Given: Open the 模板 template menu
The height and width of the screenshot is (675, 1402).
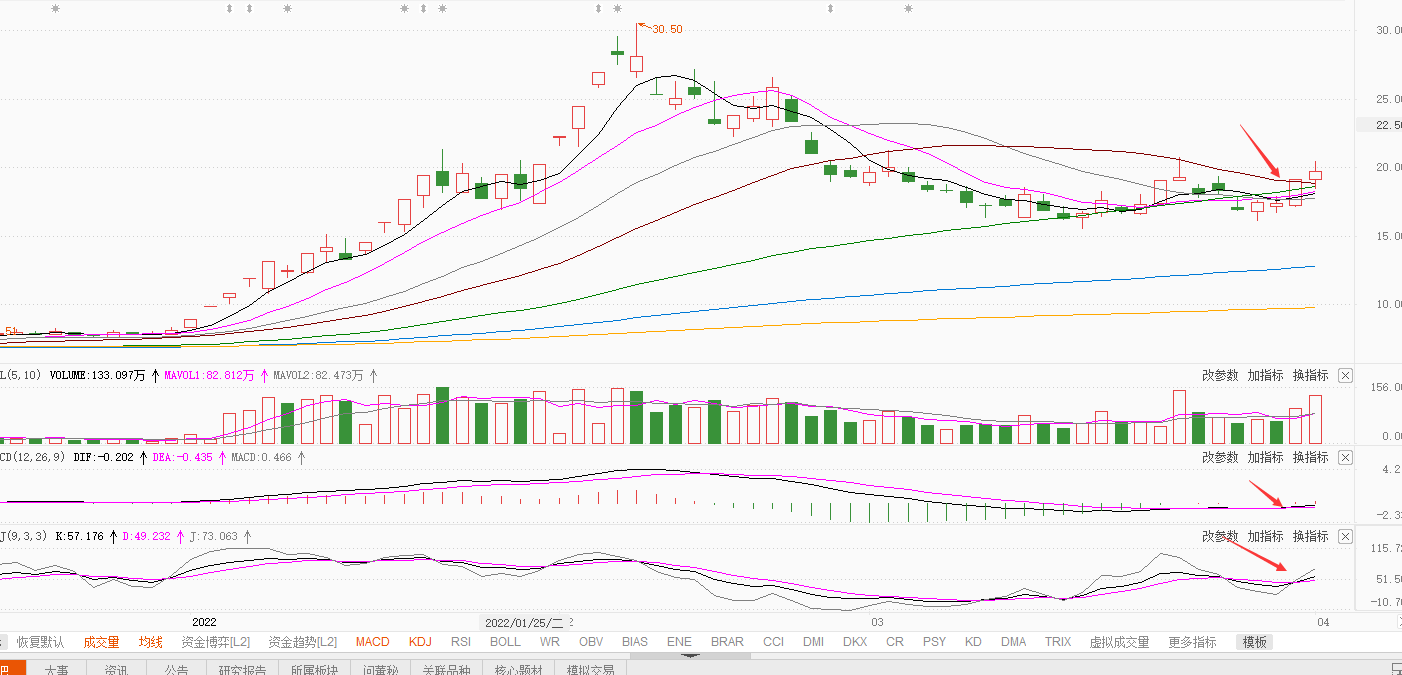Looking at the screenshot, I should (1255, 642).
